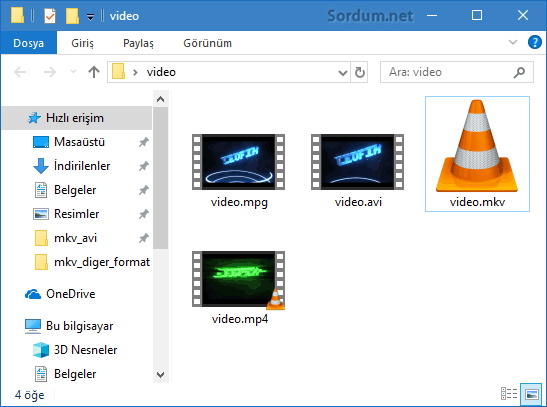The height and width of the screenshot is (407, 547).
Task: Open Customize Quick Access Toolbar dropdown
Action: point(90,16)
